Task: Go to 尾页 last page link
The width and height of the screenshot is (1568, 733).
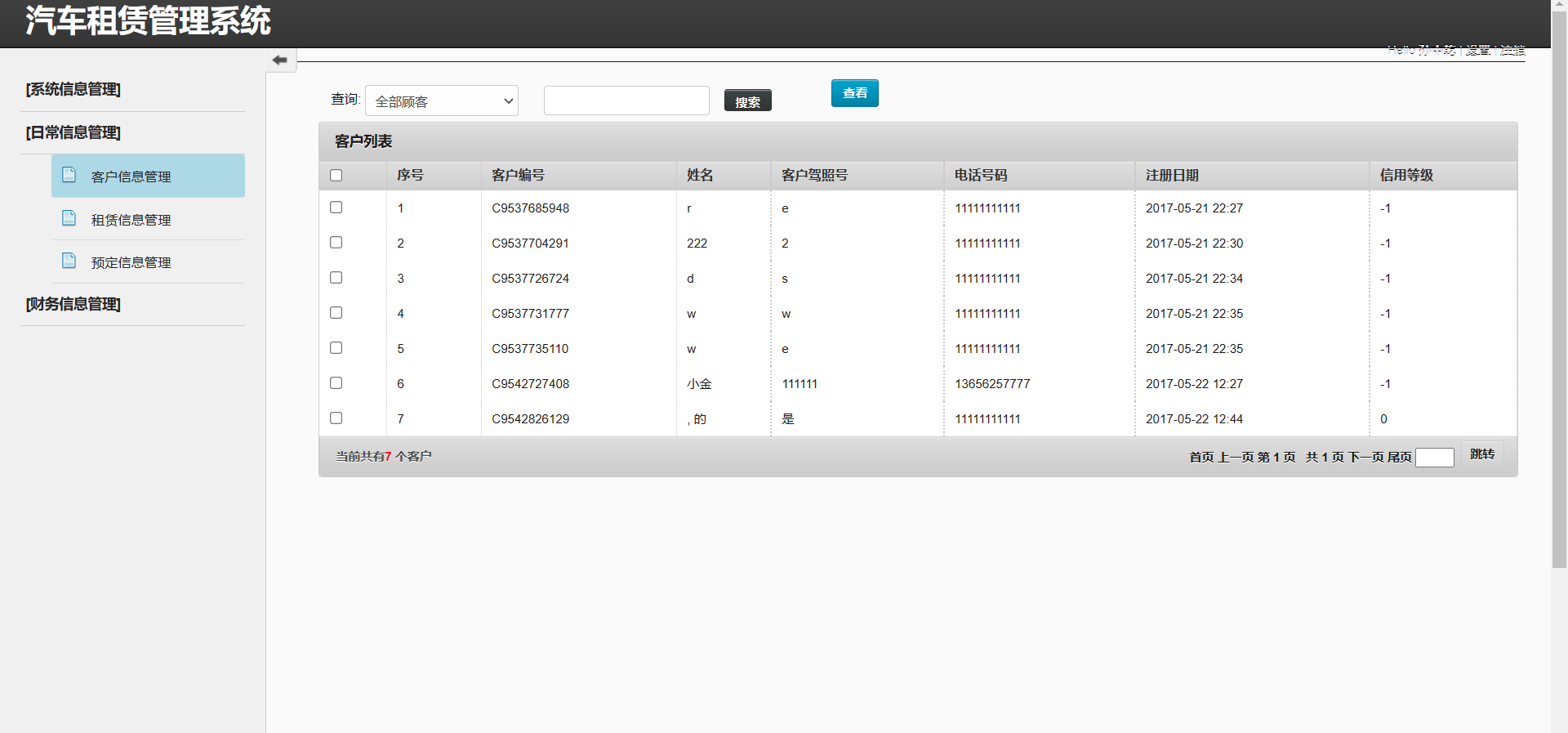Action: pyautogui.click(x=1400, y=457)
